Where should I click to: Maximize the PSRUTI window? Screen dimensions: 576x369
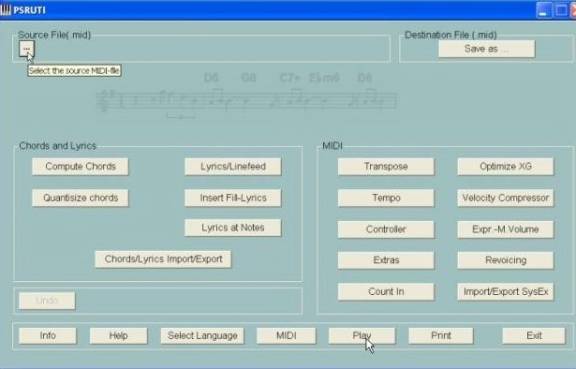[561, 10]
